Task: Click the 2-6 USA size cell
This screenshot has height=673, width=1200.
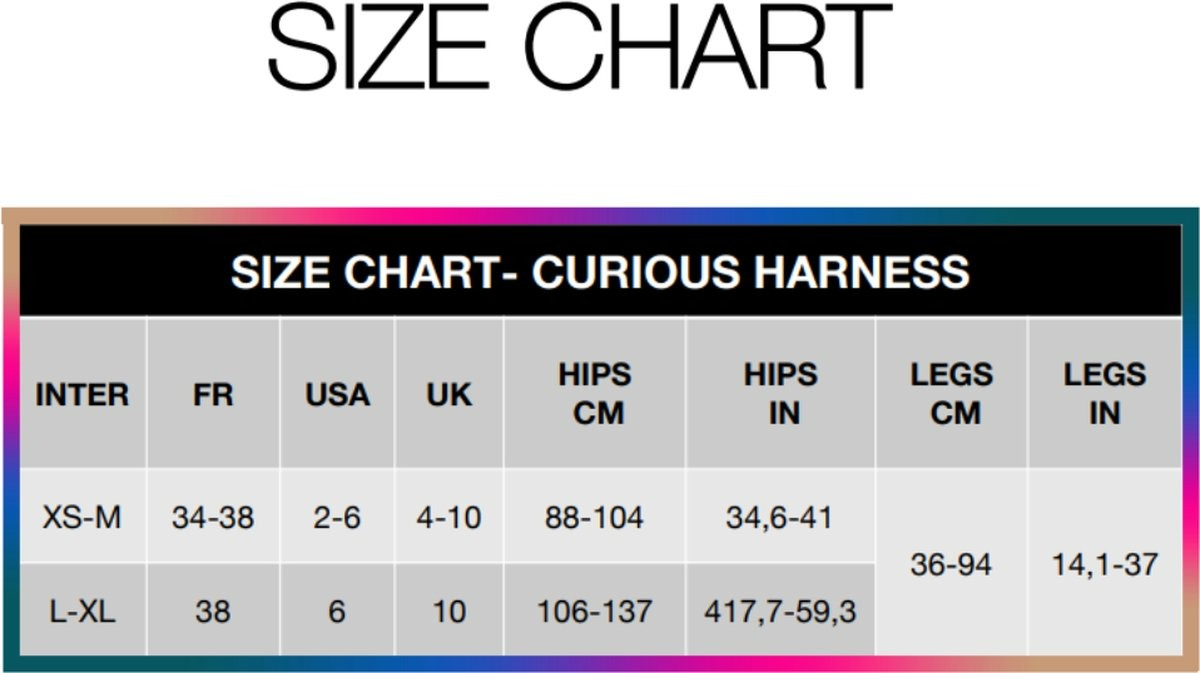Action: click(337, 518)
